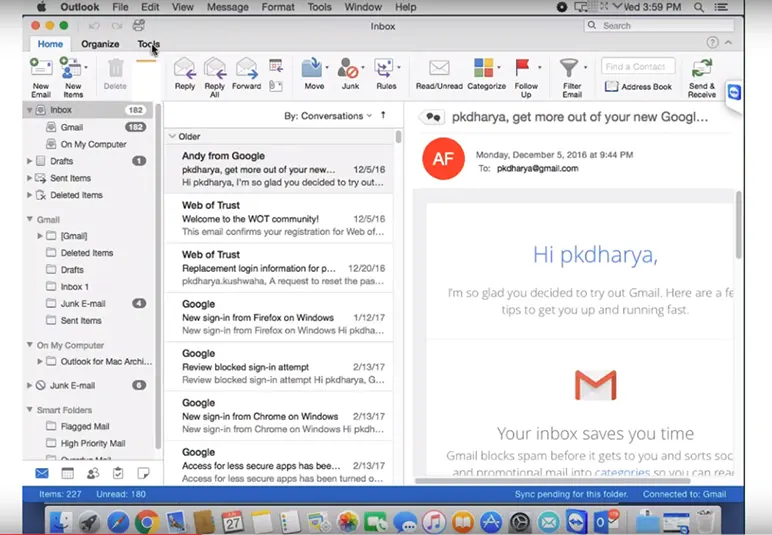Open Review blocked sign-in attempt email
The width and height of the screenshot is (772, 535).
tap(279, 366)
